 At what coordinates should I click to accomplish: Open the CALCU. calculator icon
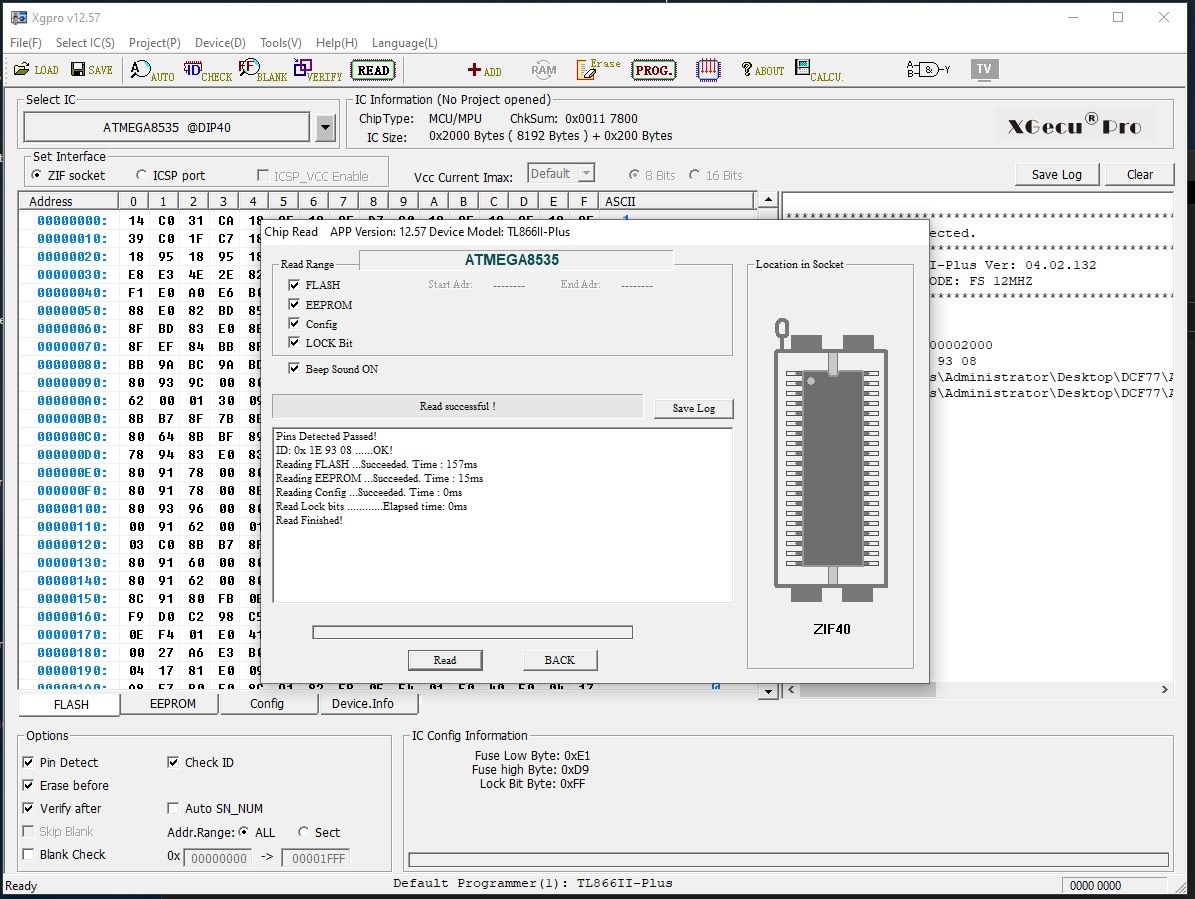[819, 70]
